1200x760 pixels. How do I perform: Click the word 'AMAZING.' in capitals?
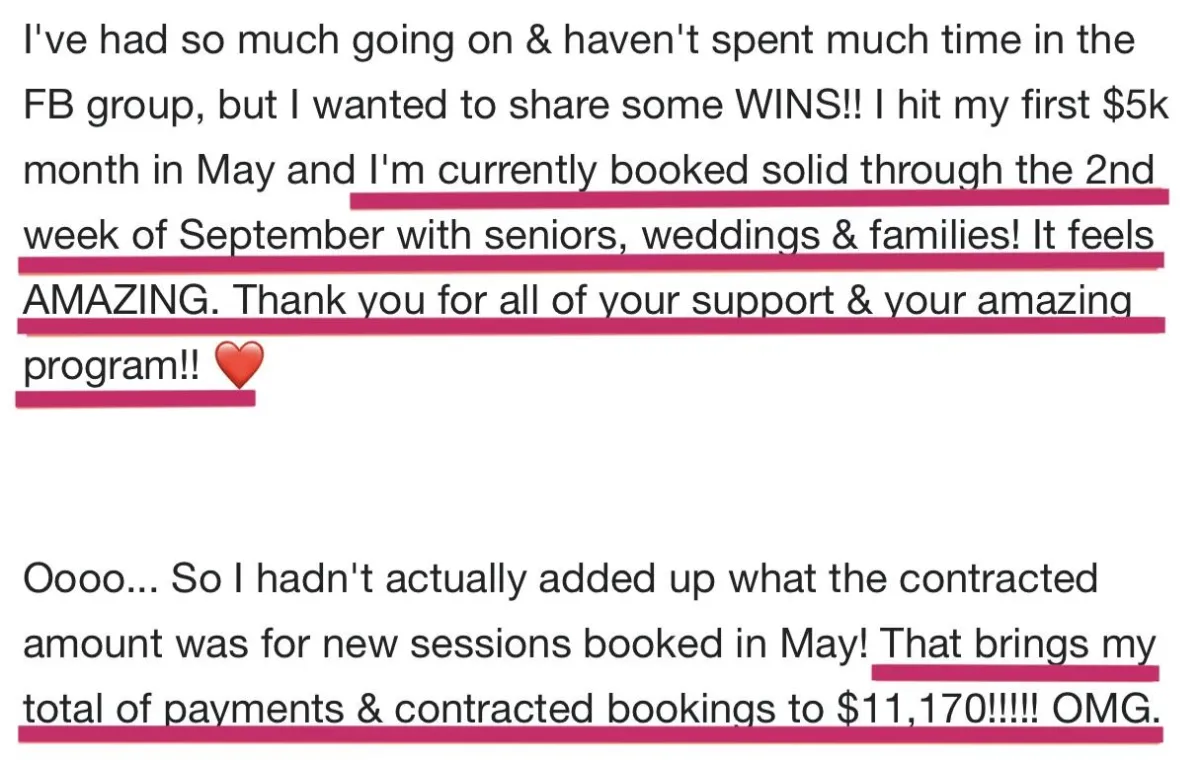[x=117, y=302]
